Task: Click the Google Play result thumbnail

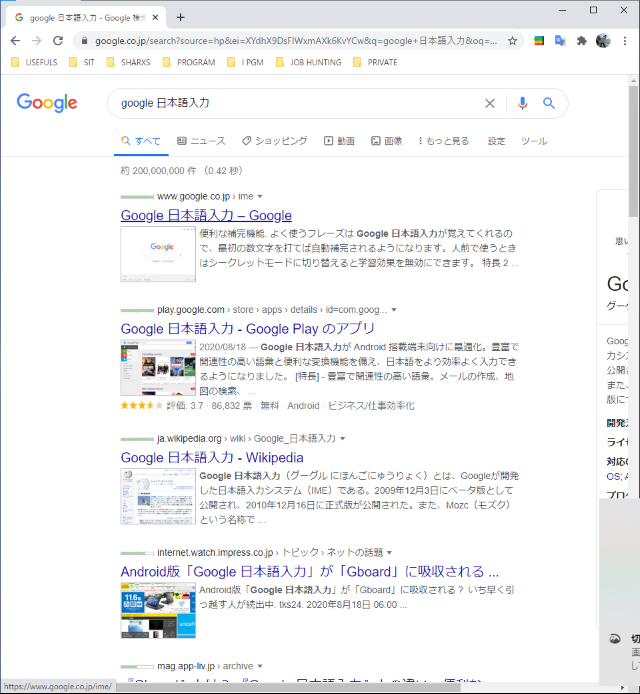Action: (158, 367)
